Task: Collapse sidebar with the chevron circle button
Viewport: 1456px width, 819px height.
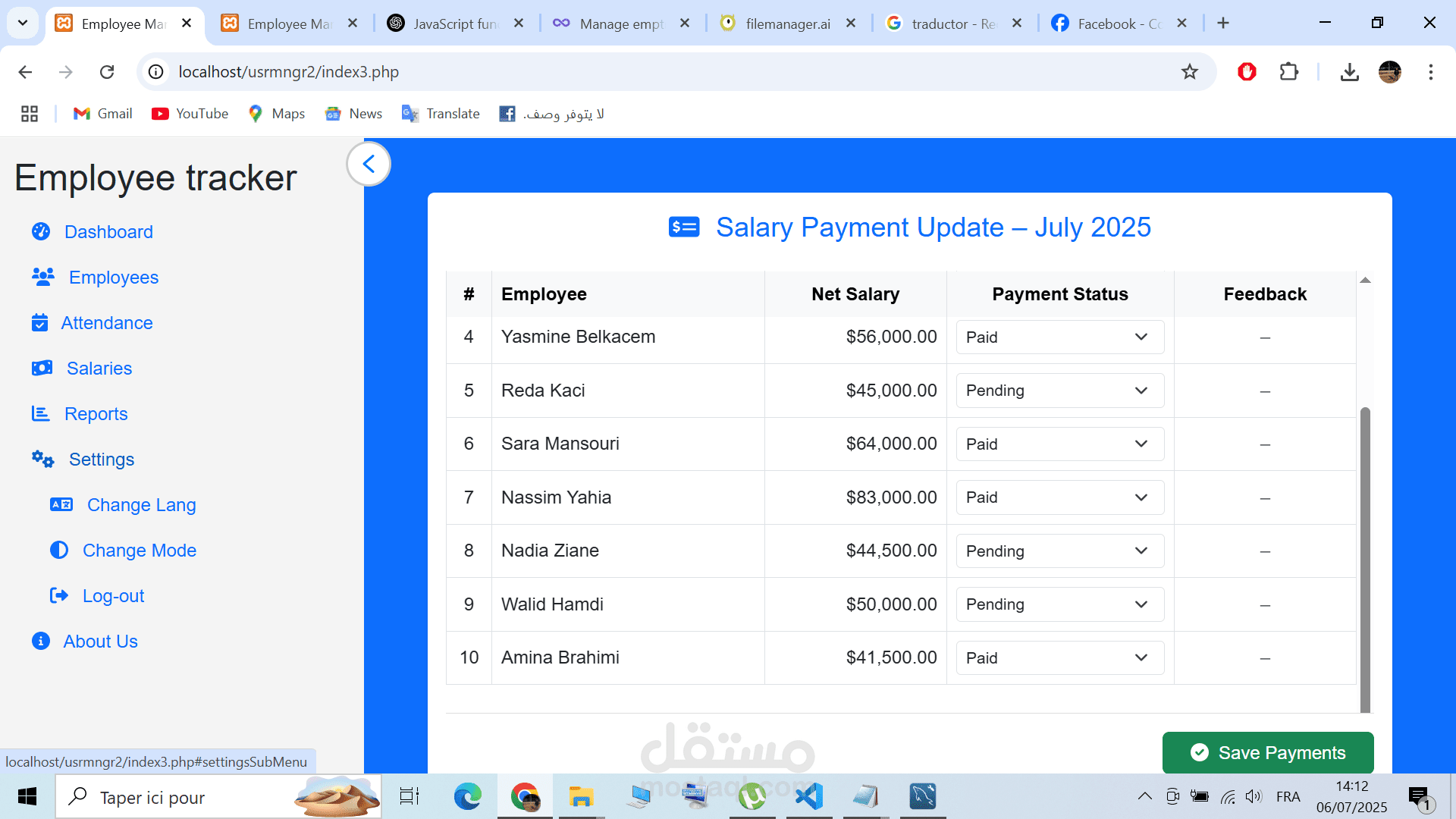Action: 369,164
